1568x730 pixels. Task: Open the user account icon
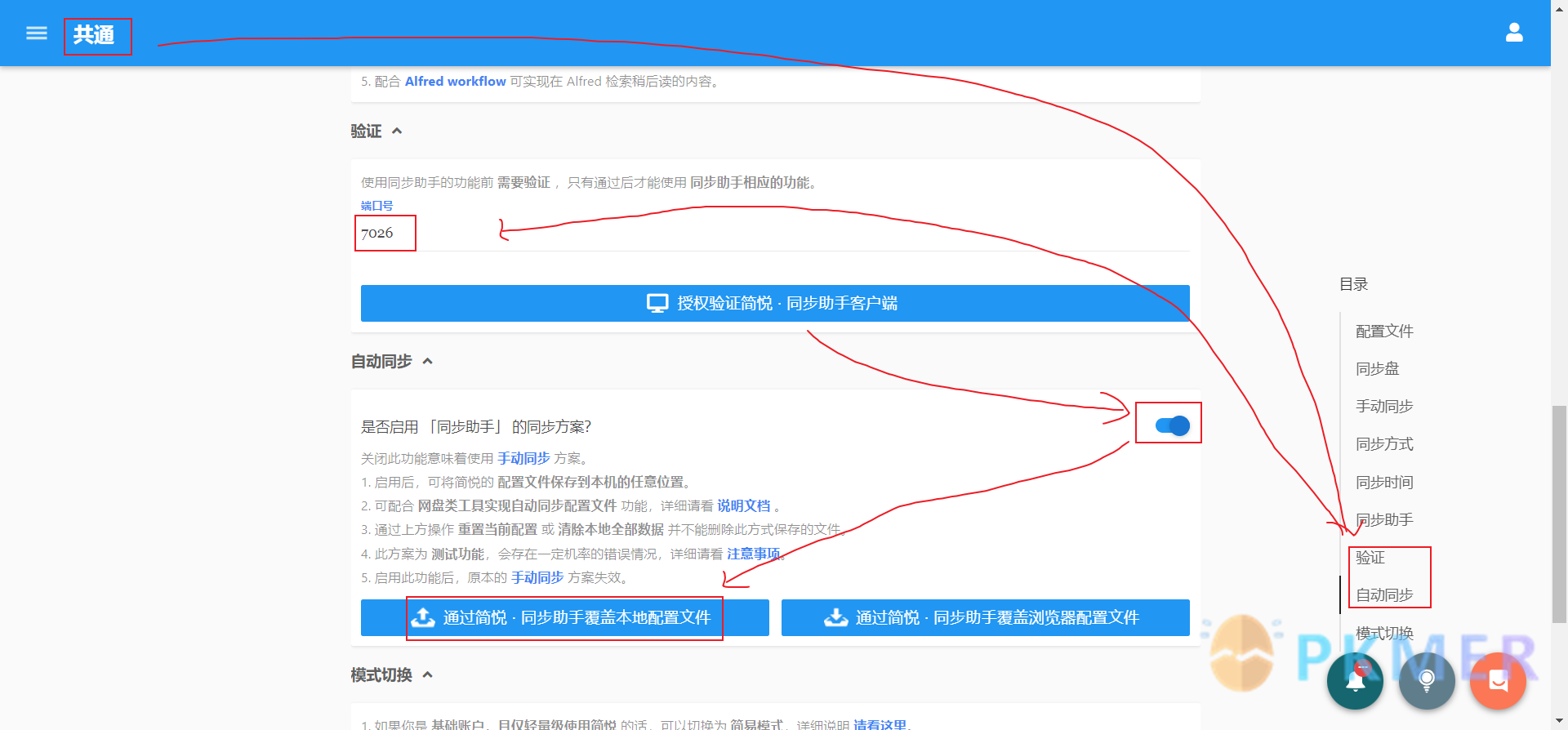click(1514, 33)
